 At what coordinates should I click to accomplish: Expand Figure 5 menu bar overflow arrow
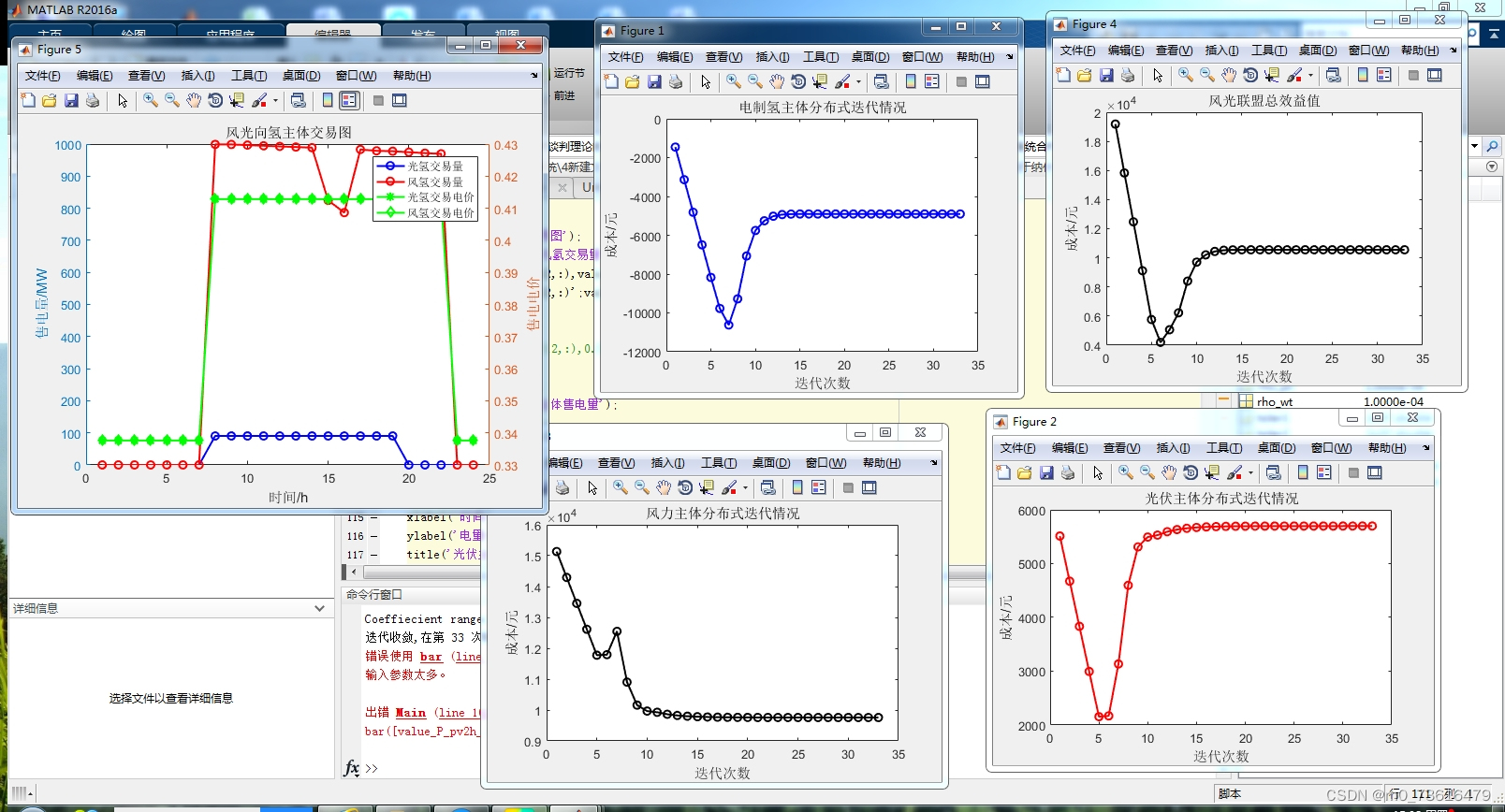[x=534, y=76]
